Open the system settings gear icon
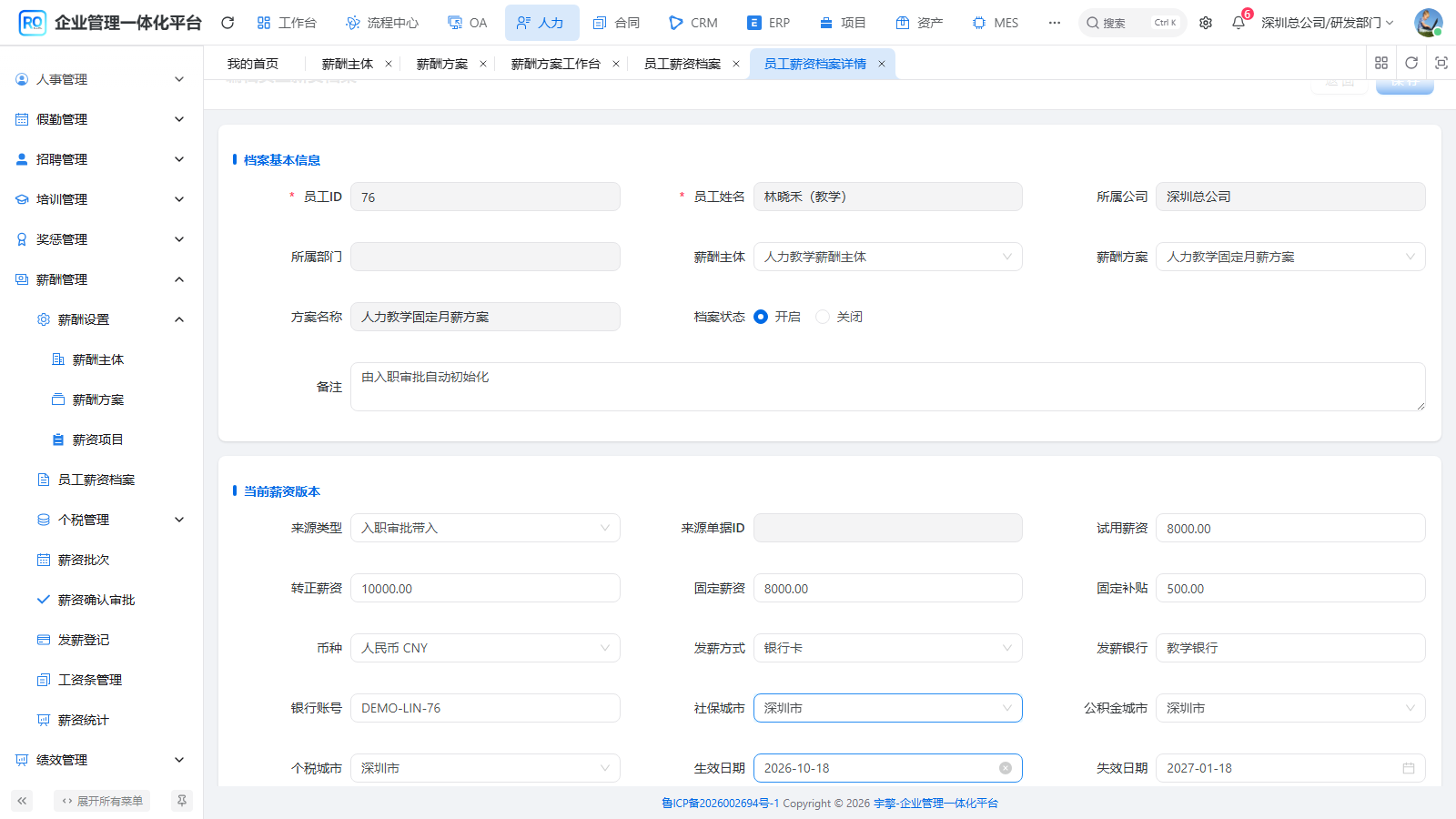Viewport: 1456px width, 819px height. [1206, 23]
